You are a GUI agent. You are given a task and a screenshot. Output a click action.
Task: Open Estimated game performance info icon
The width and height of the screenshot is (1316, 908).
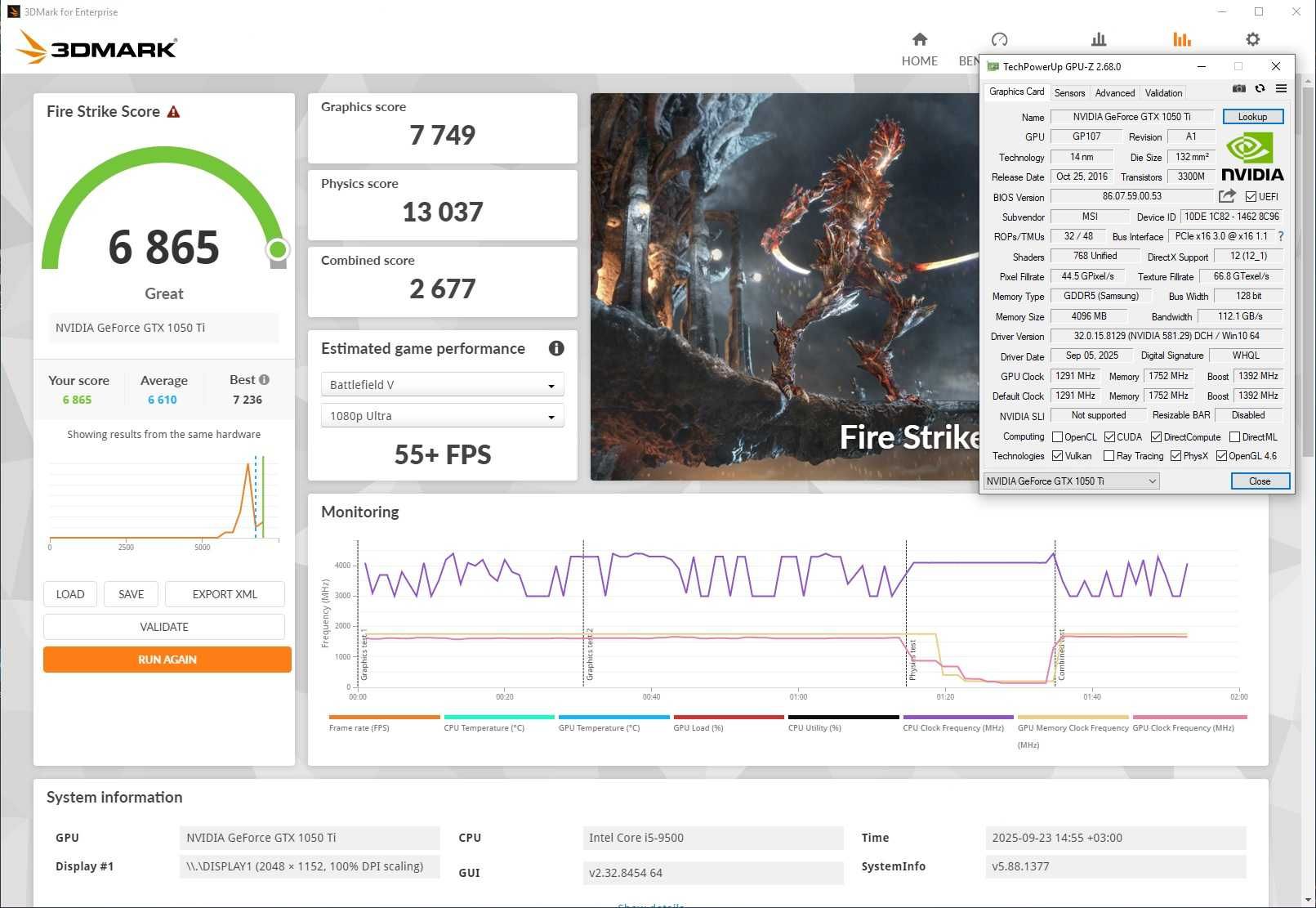coord(556,348)
